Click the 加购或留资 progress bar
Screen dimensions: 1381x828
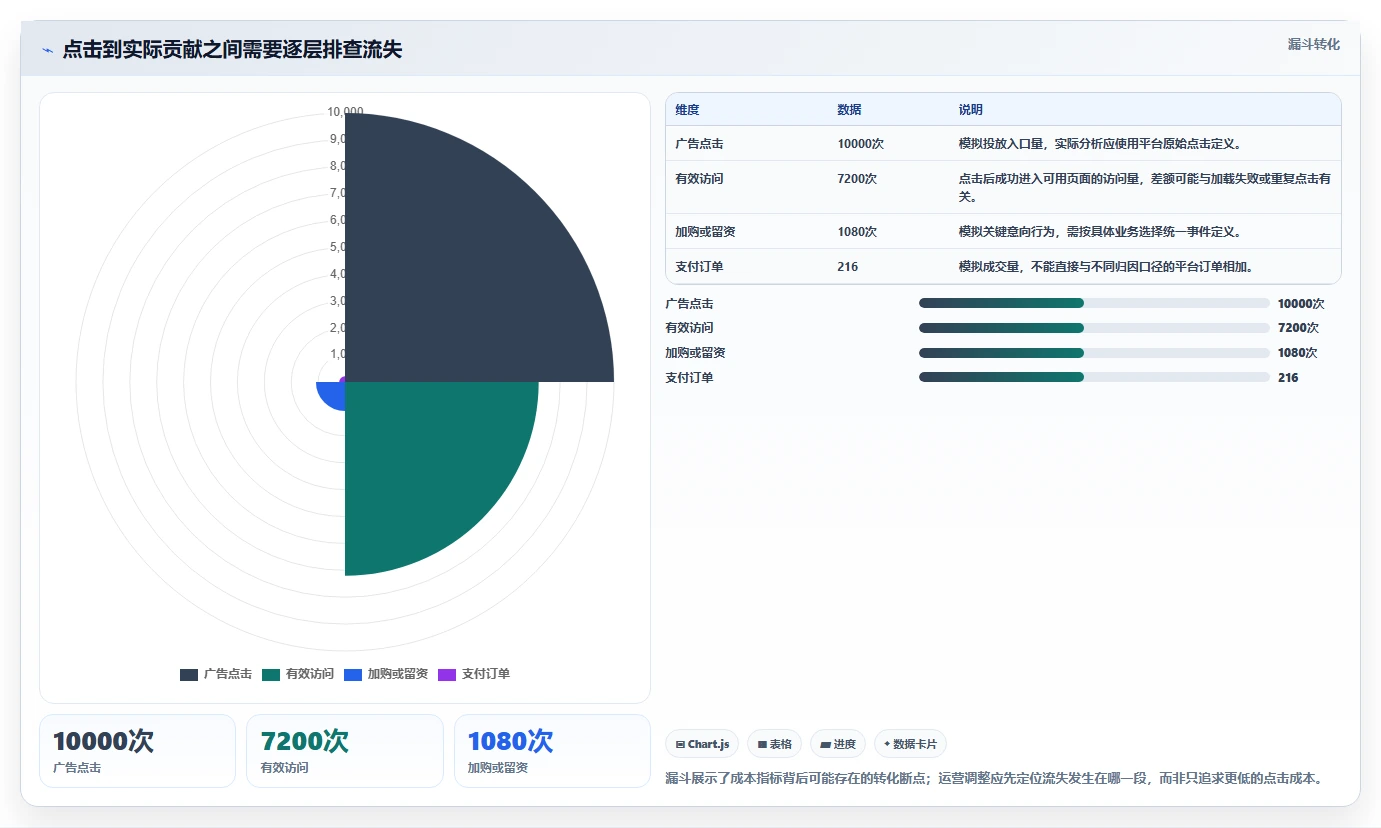point(1094,353)
